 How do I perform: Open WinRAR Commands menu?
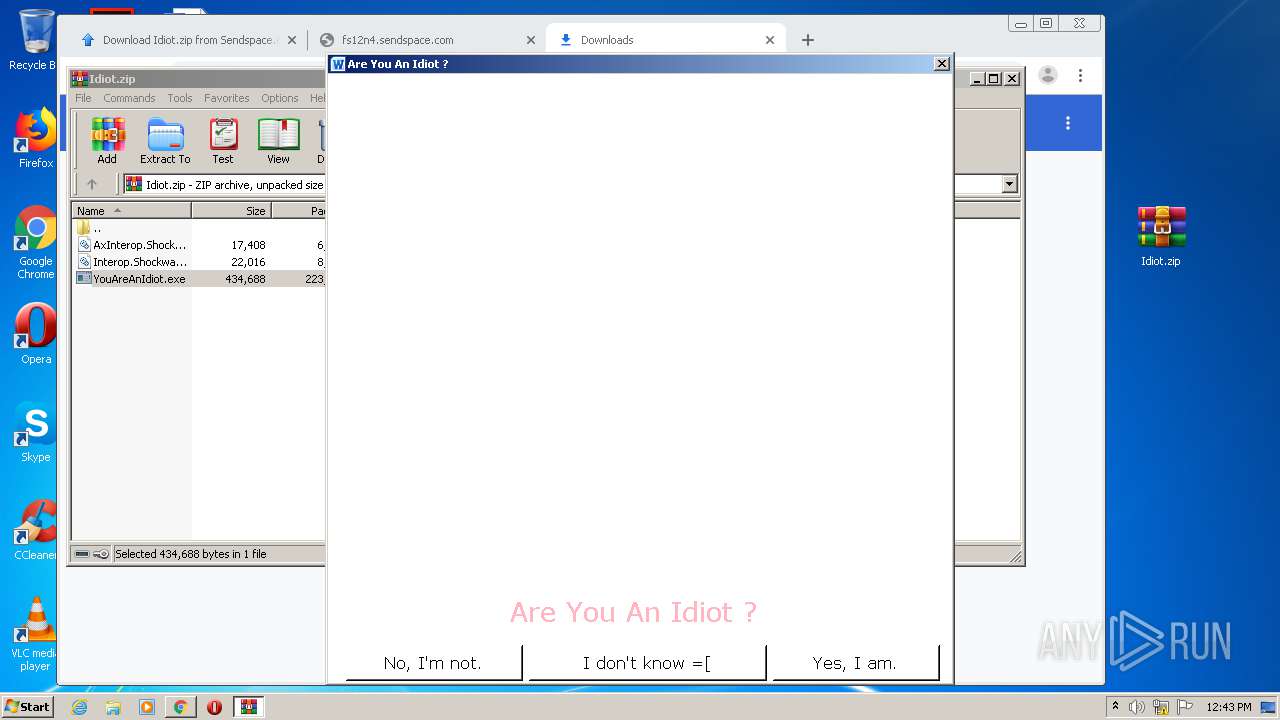[x=129, y=98]
